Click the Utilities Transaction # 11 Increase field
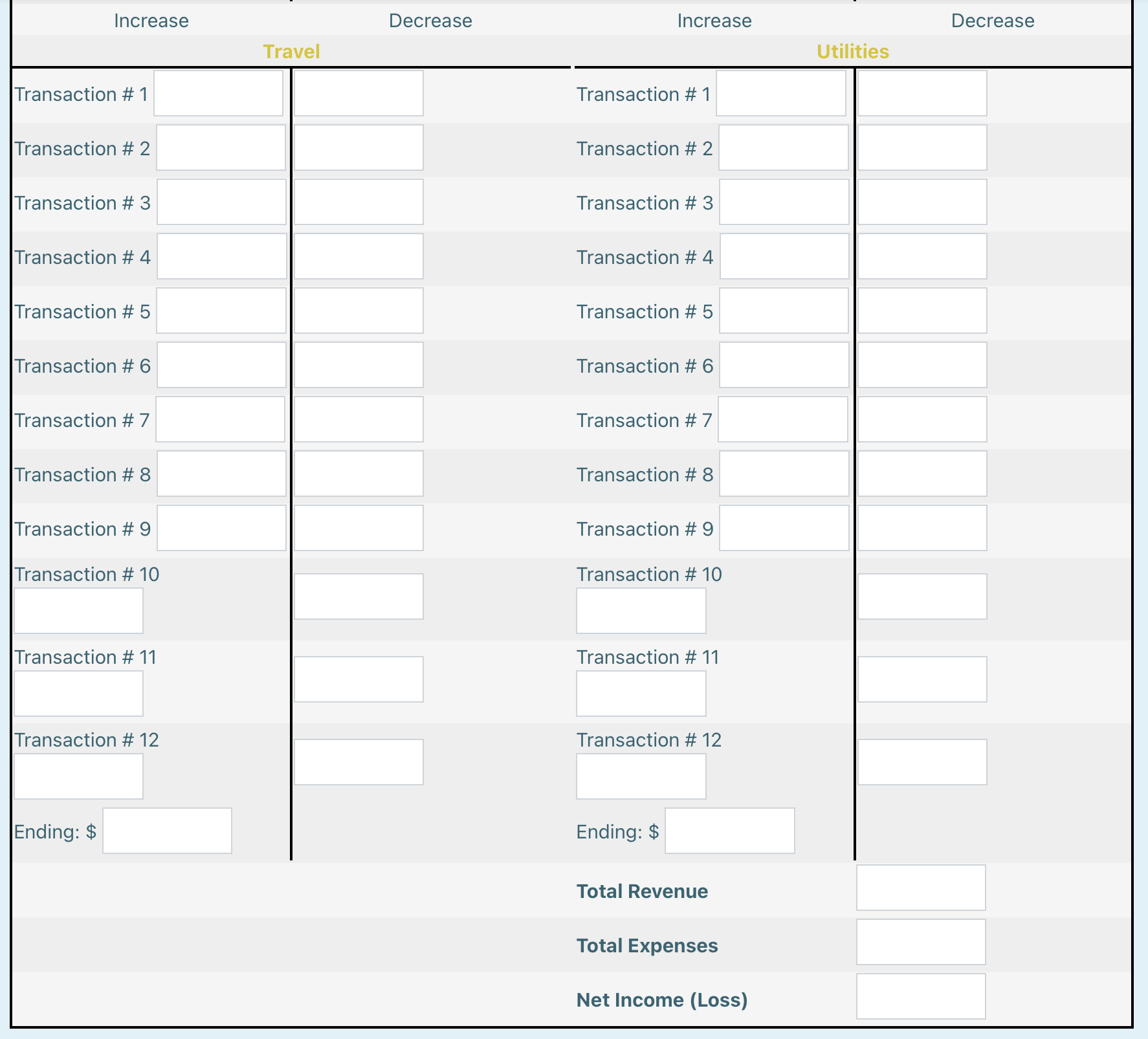 coord(640,693)
